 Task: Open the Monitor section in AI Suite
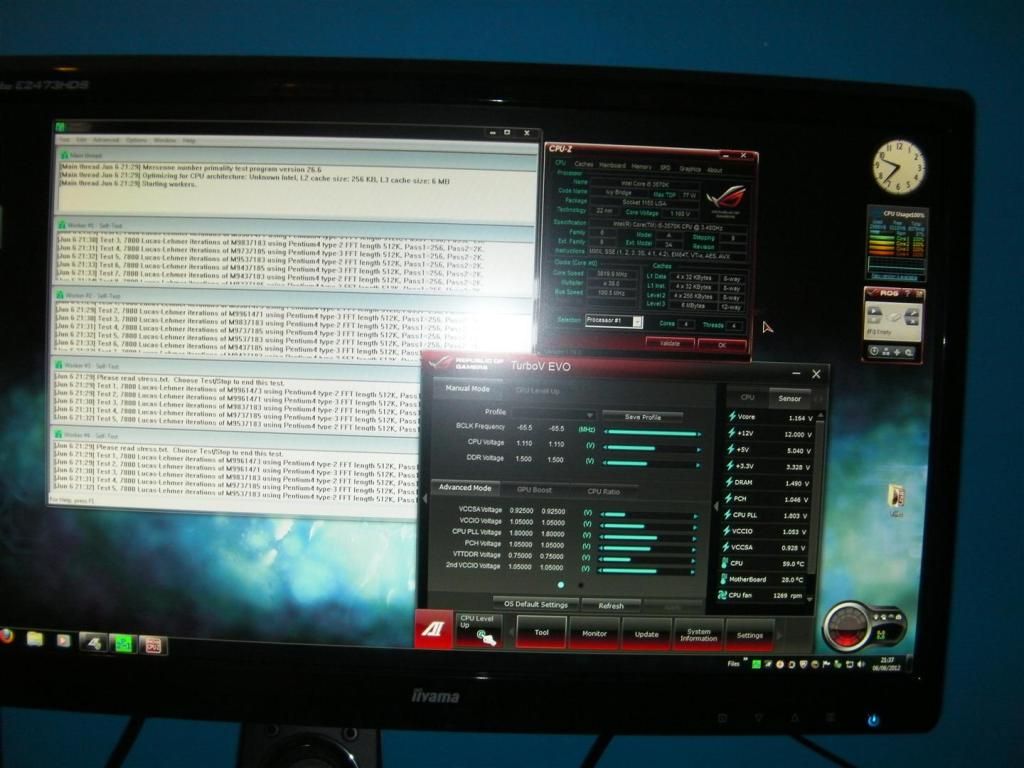[594, 633]
